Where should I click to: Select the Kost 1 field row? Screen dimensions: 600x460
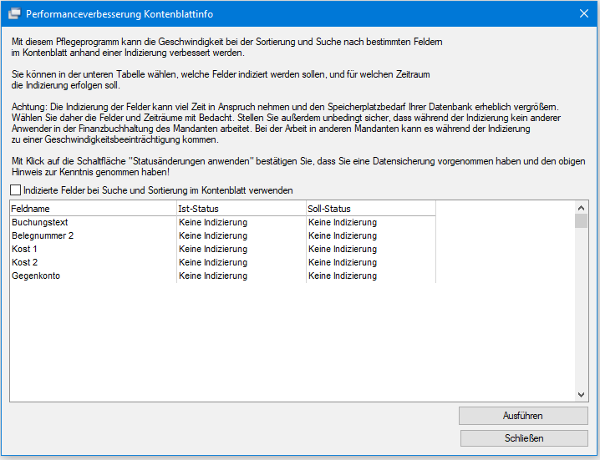(x=223, y=249)
